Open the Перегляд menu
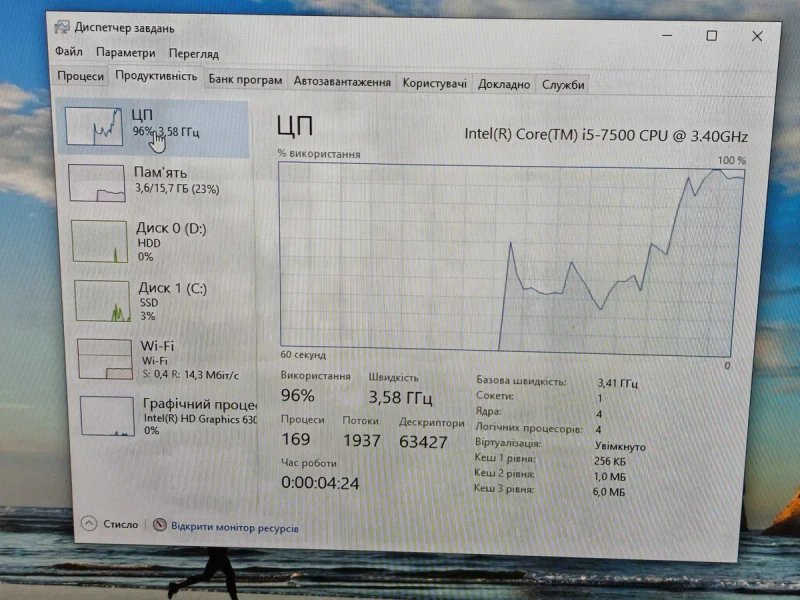Image resolution: width=800 pixels, height=600 pixels. click(193, 54)
